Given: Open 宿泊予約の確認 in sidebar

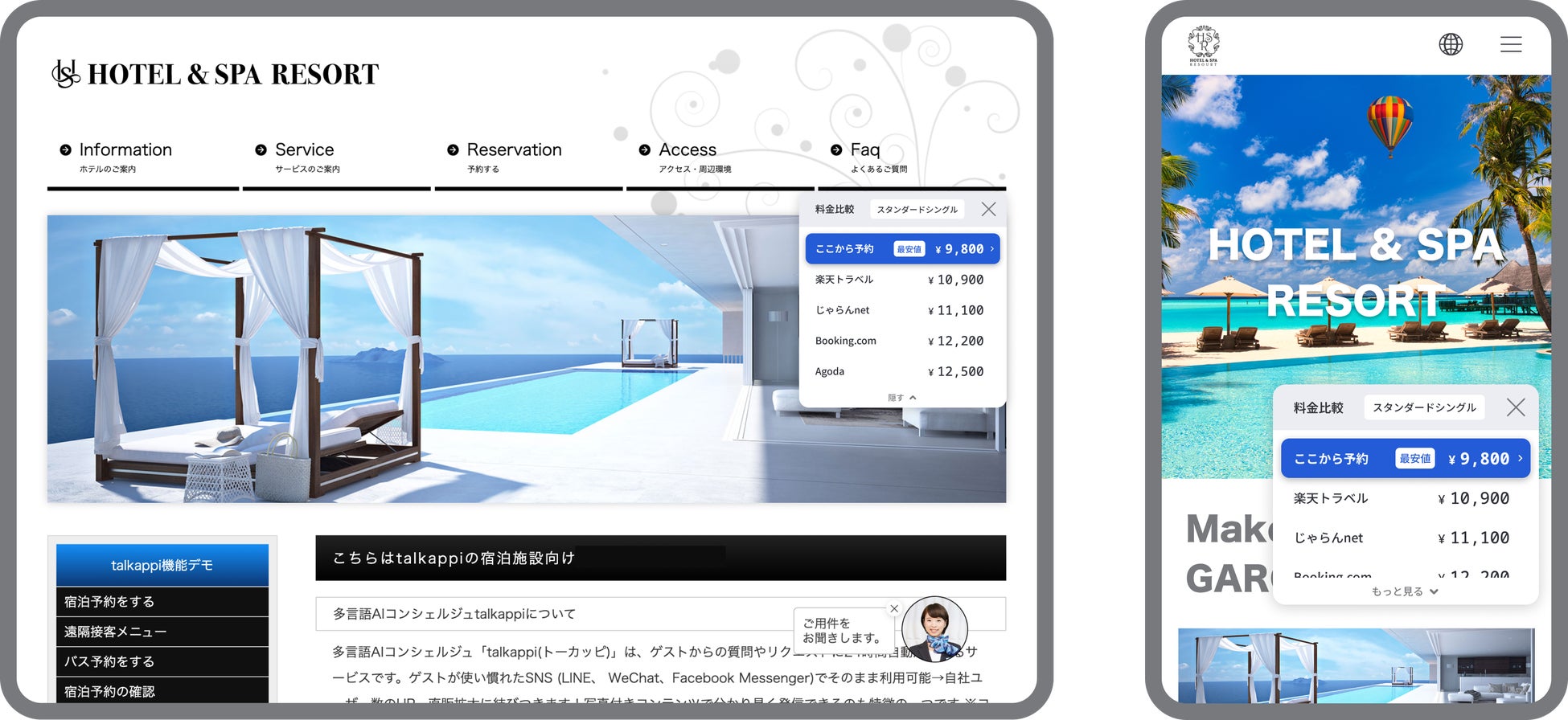Looking at the screenshot, I should (x=162, y=690).
